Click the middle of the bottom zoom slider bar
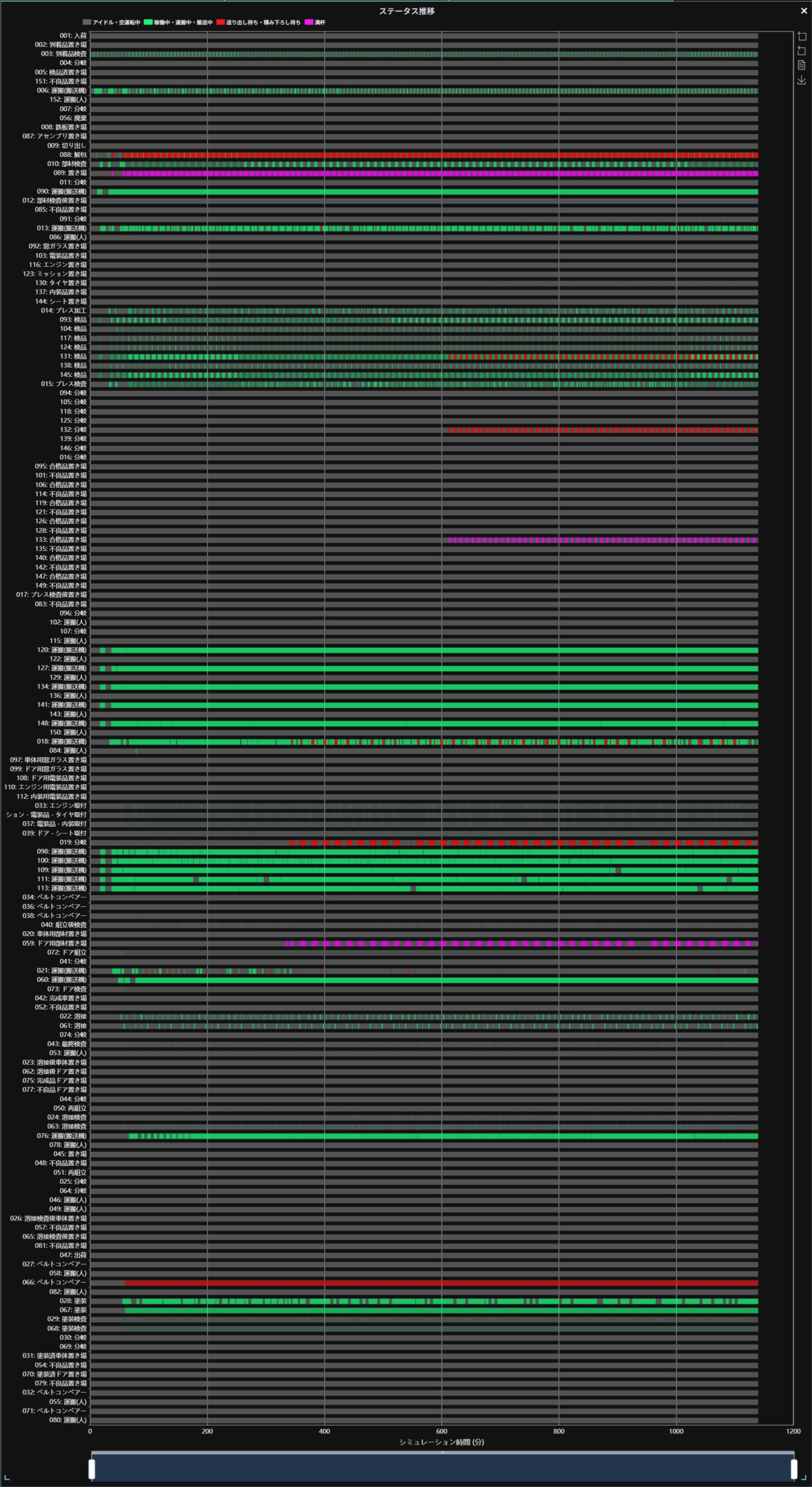The width and height of the screenshot is (812, 1487). pos(443,1468)
